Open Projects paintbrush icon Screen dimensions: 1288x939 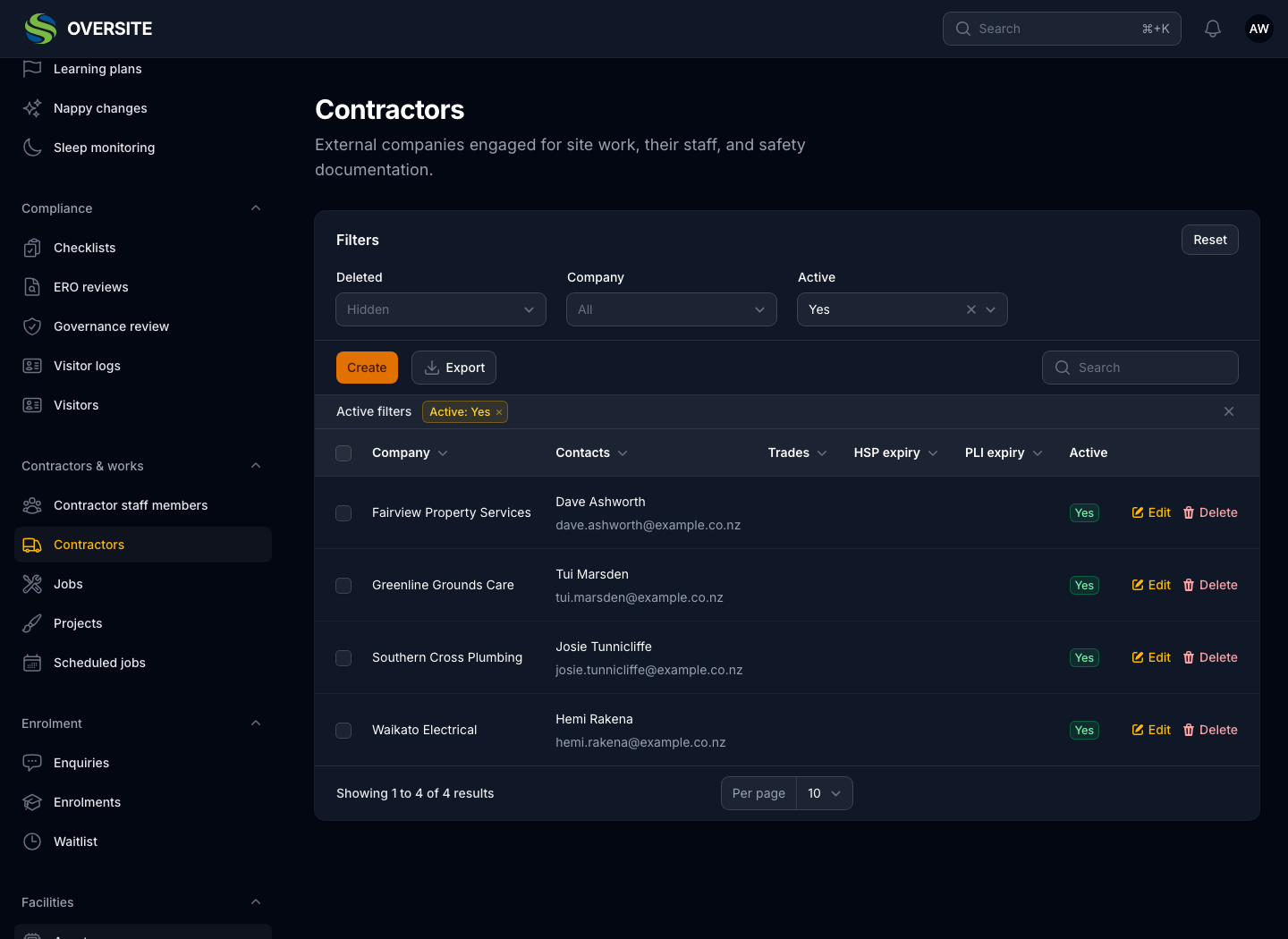pyautogui.click(x=32, y=623)
